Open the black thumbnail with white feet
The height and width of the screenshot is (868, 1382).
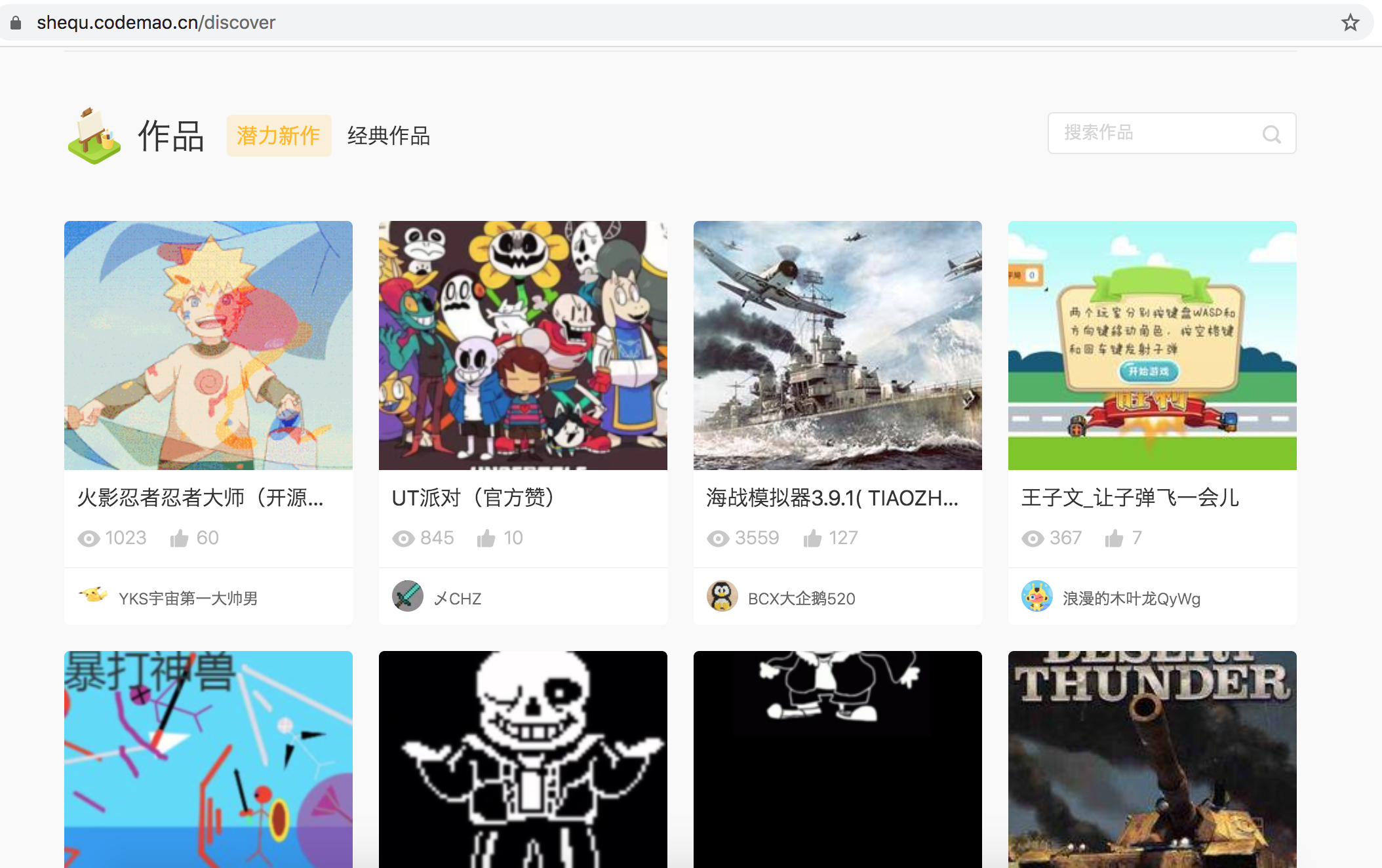tap(838, 759)
